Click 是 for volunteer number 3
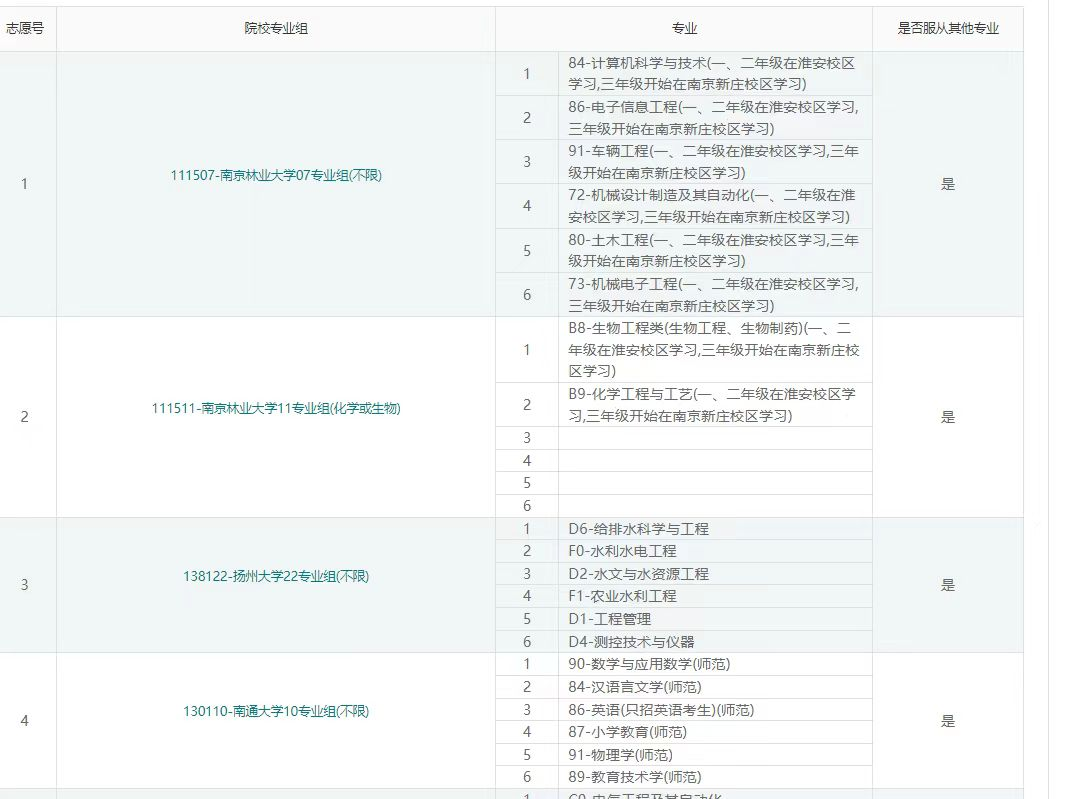 tap(947, 586)
